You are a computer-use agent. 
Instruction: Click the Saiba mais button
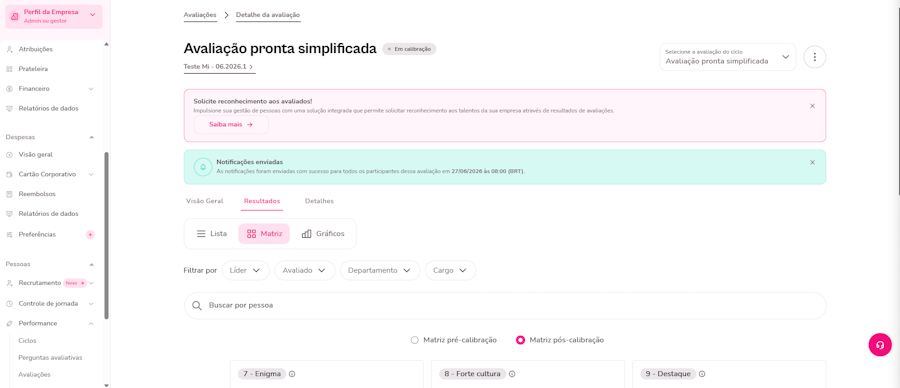(231, 124)
